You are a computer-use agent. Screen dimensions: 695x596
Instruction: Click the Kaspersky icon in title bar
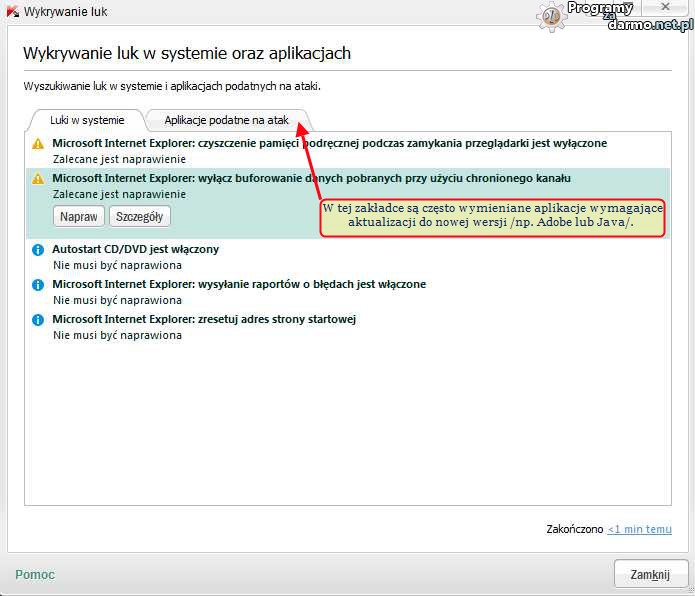coord(13,12)
